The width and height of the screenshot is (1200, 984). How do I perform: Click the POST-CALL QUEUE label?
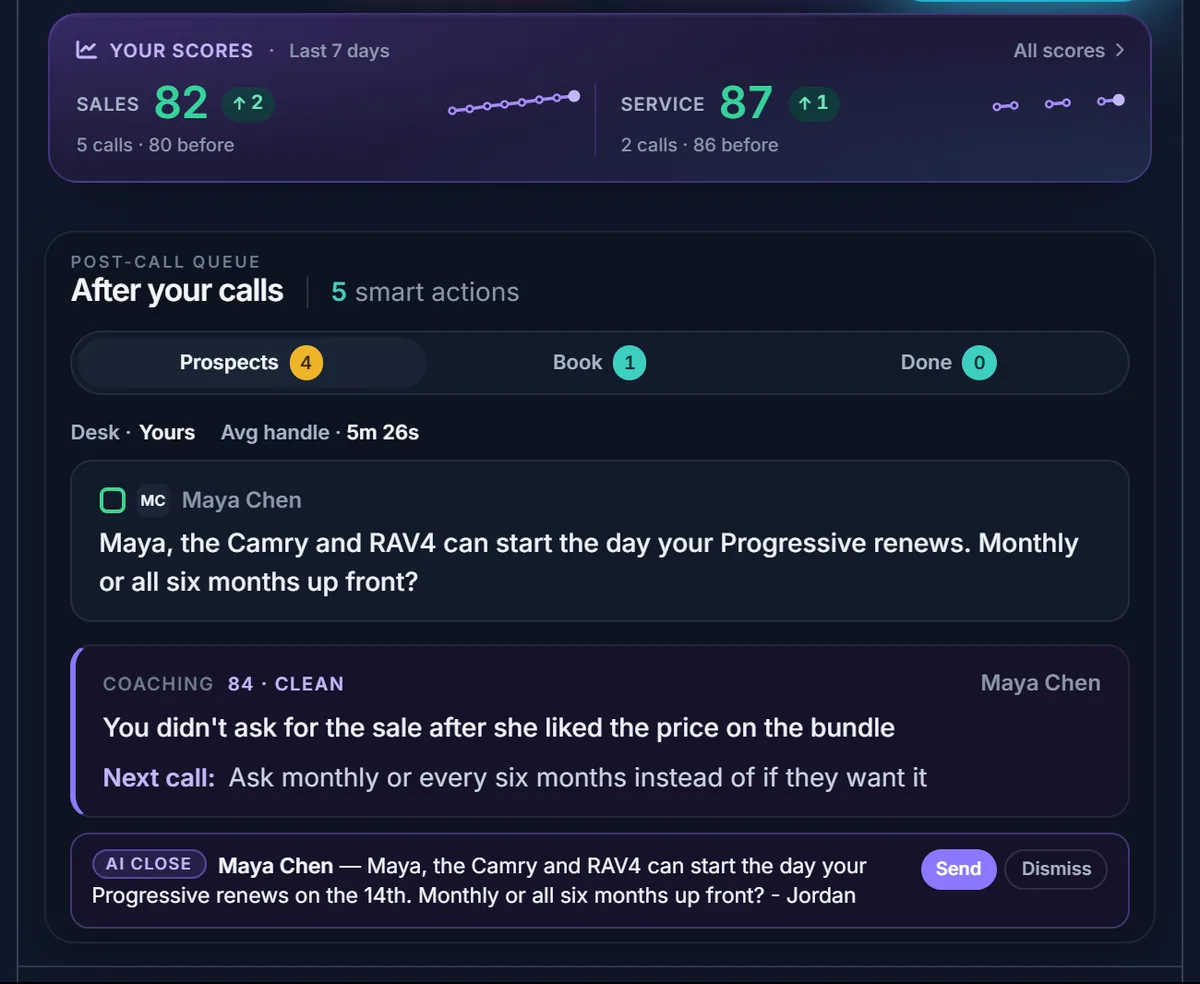(166, 262)
